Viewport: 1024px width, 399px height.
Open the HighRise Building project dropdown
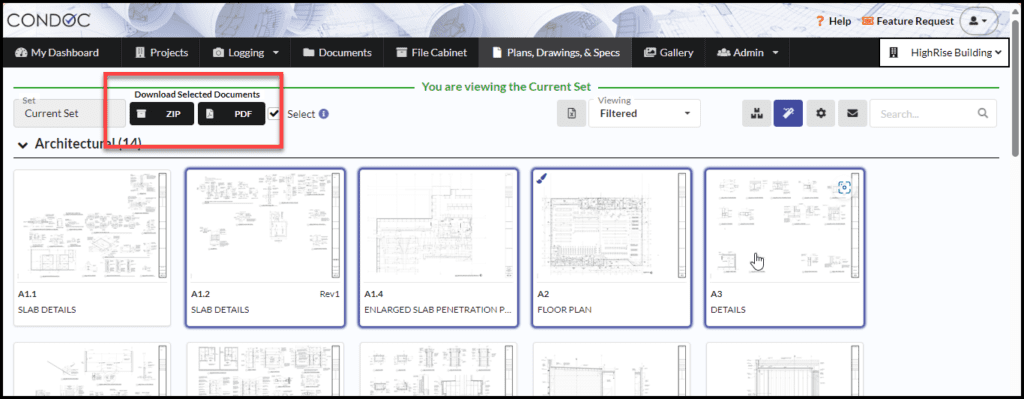coord(945,53)
